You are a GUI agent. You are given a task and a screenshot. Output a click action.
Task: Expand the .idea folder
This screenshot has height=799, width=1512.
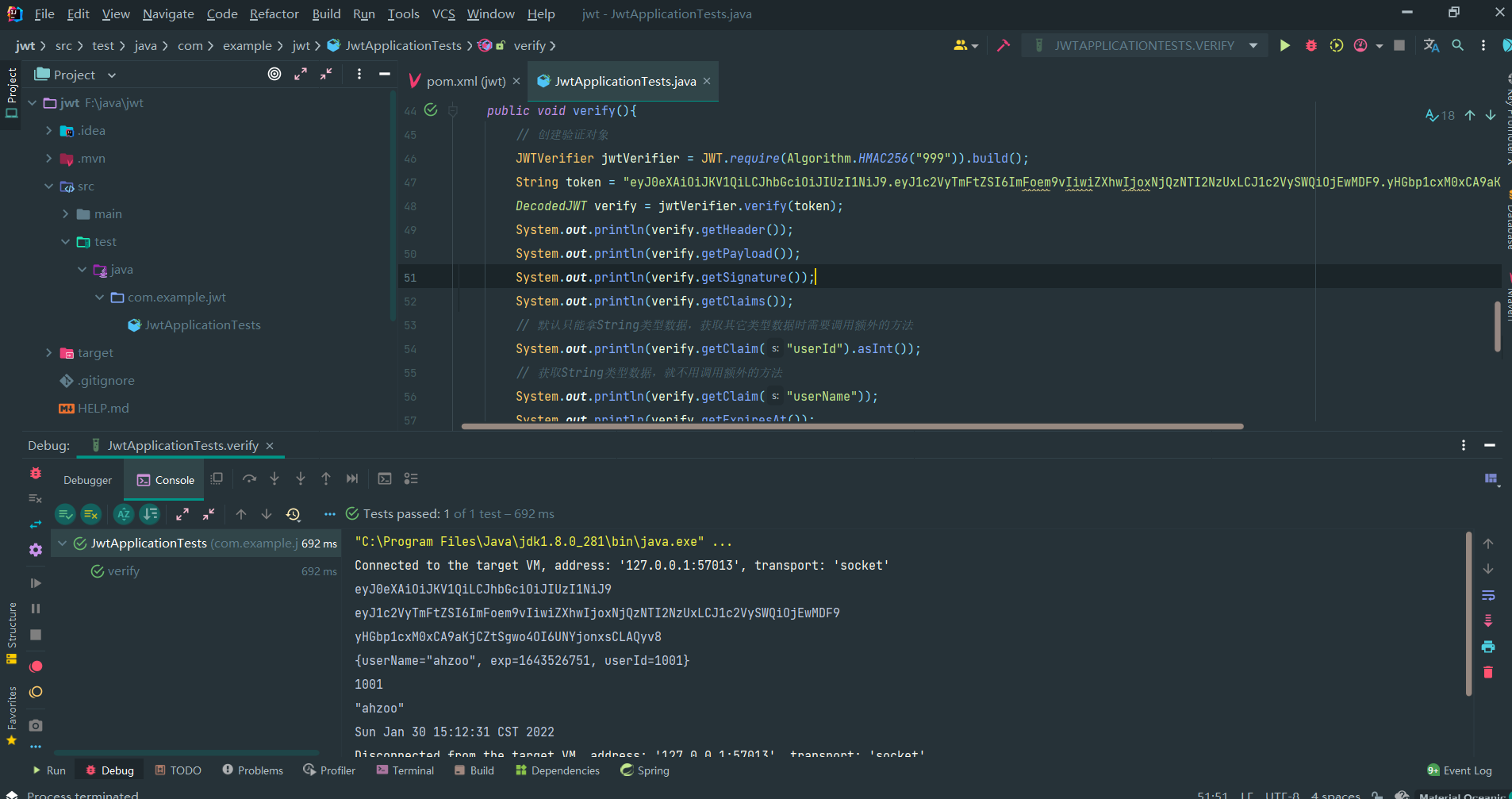(x=49, y=131)
